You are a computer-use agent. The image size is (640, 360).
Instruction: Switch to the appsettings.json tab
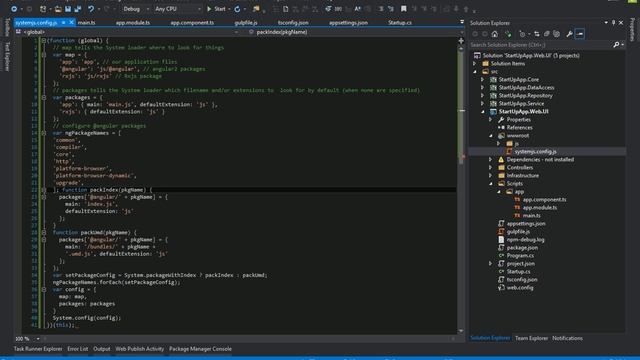pos(348,22)
